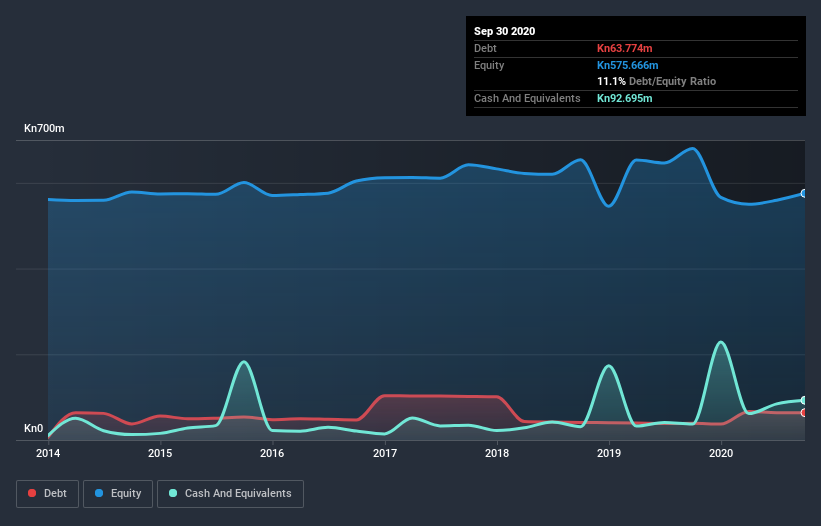Click the Equity row label in the tooltip

(489, 65)
